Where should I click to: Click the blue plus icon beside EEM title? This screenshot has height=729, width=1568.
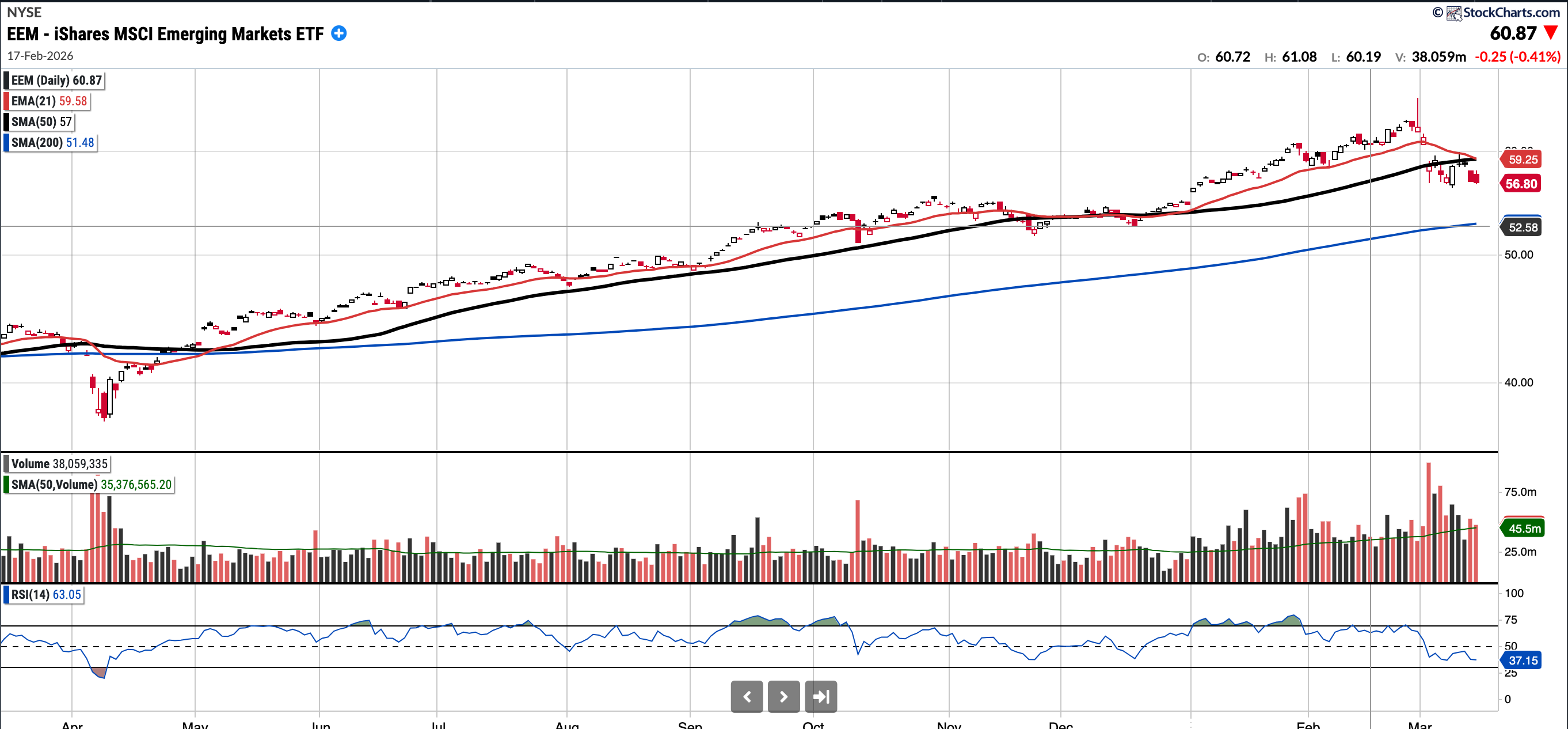(338, 33)
